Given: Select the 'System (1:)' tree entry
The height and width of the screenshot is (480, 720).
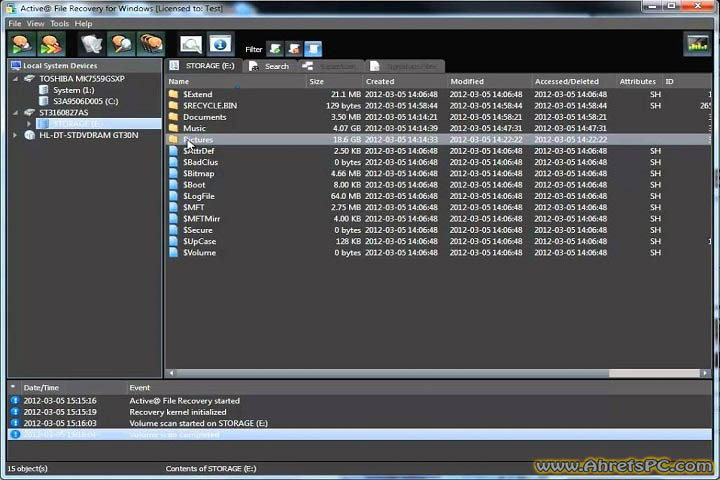Looking at the screenshot, I should tap(73, 90).
